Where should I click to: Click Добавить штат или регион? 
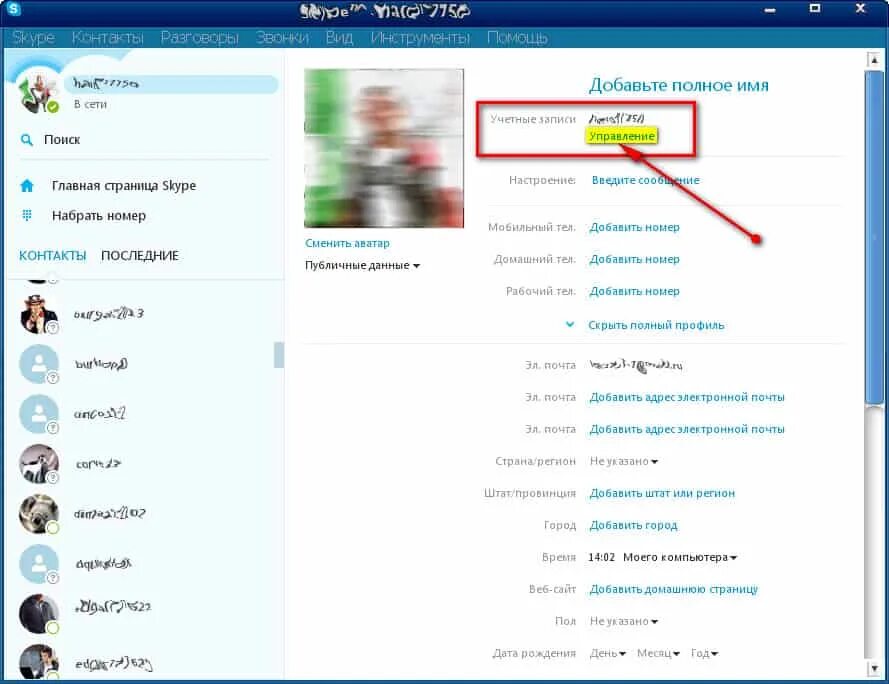coord(662,493)
